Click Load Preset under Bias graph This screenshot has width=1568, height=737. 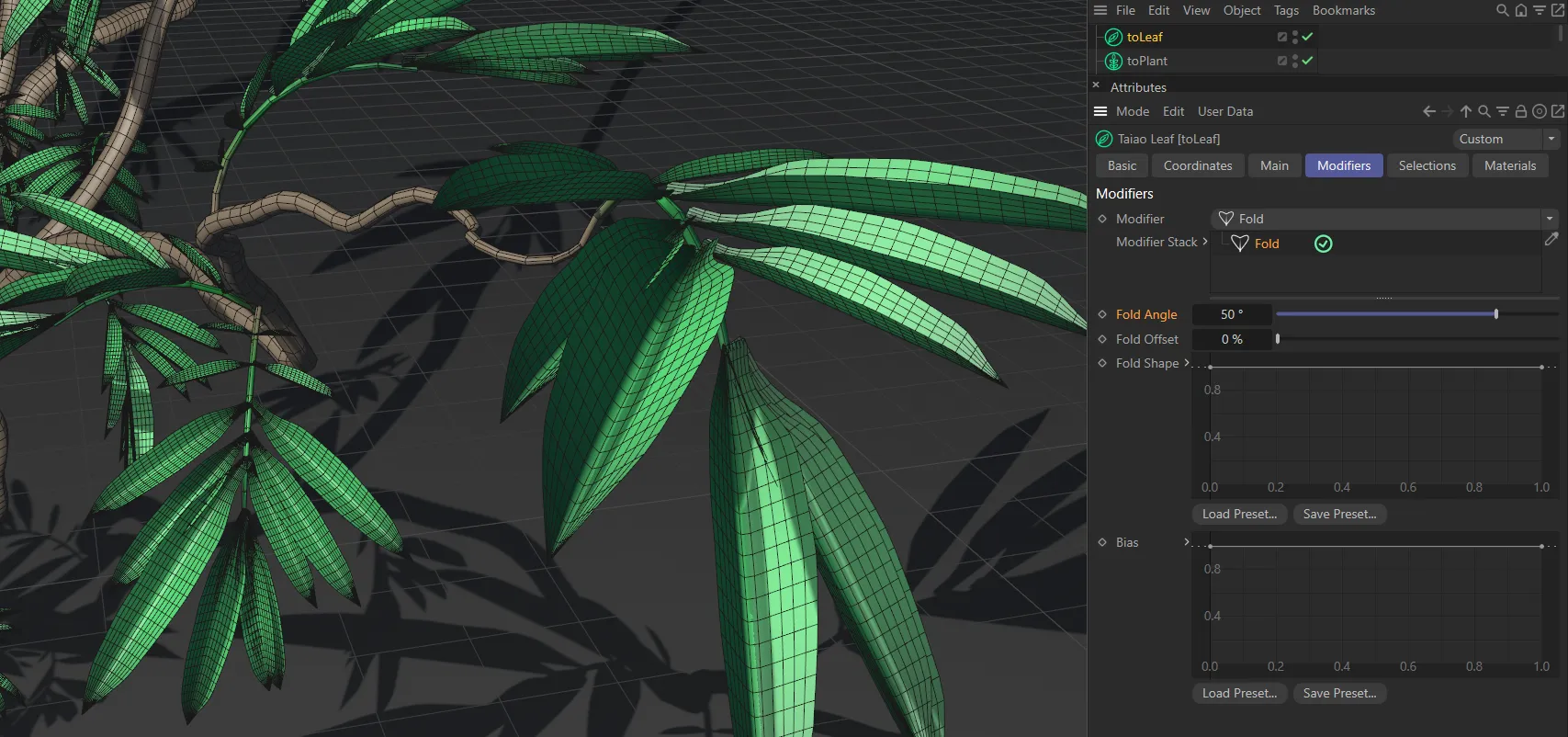pos(1239,693)
